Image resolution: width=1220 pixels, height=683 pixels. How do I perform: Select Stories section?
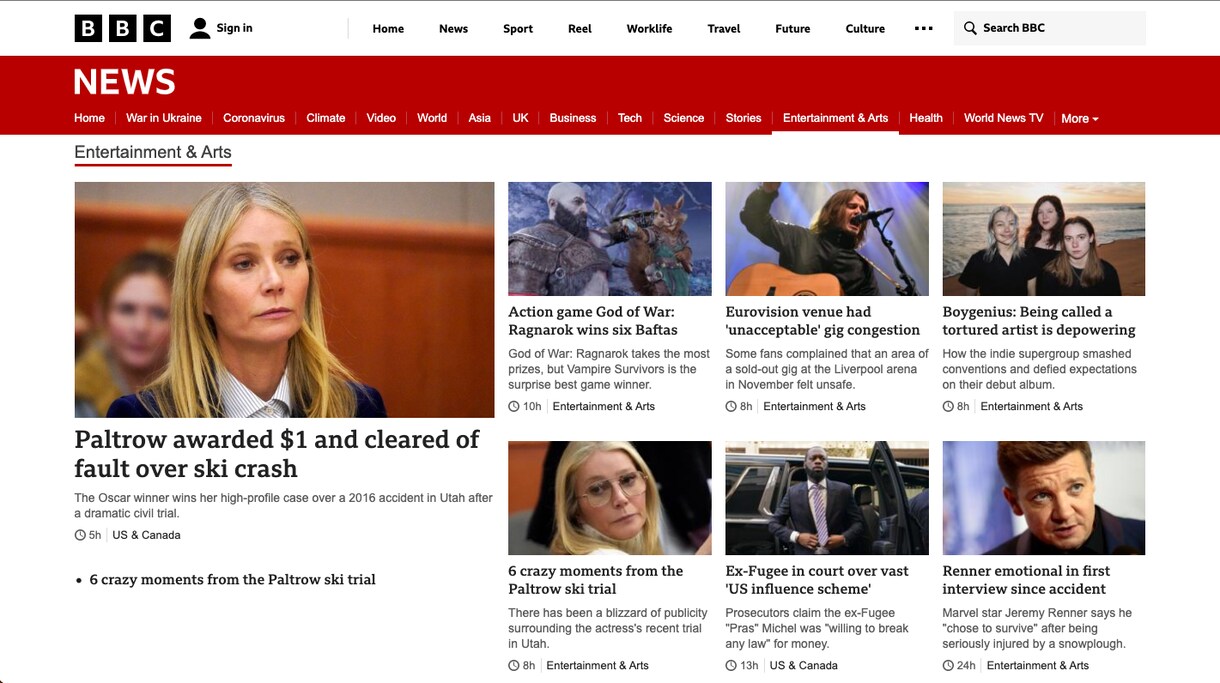pyautogui.click(x=743, y=118)
